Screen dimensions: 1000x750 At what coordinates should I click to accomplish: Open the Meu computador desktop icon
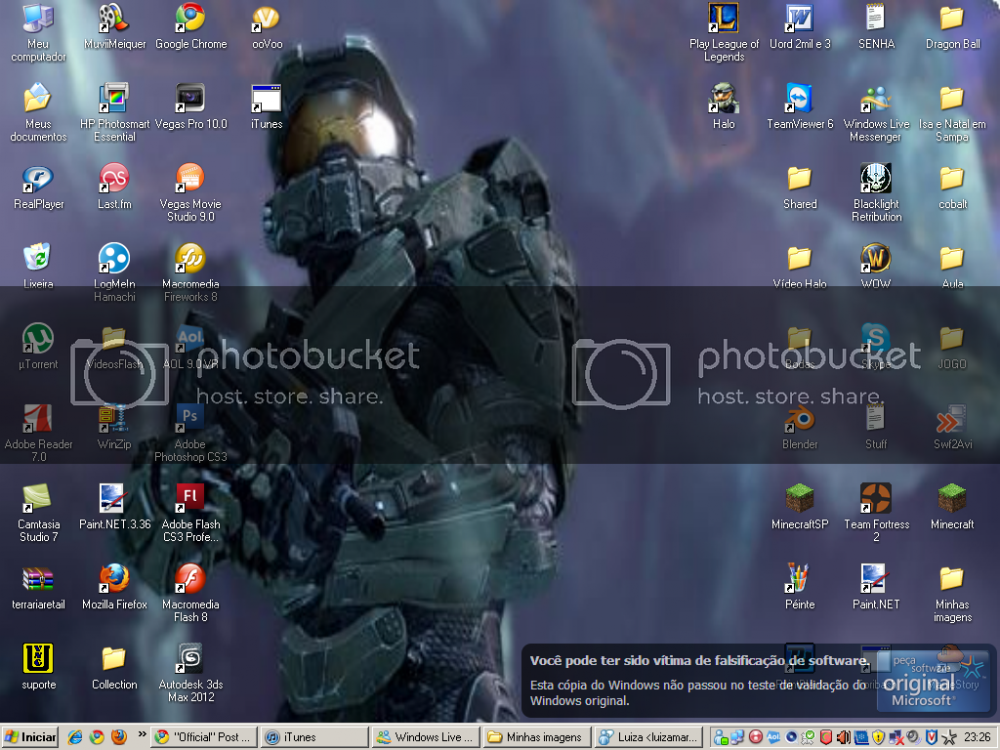pyautogui.click(x=38, y=32)
